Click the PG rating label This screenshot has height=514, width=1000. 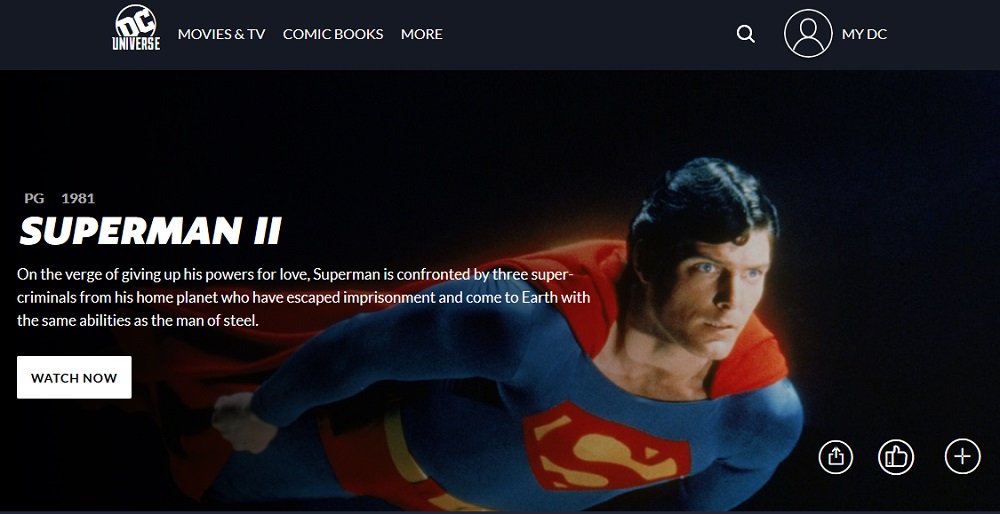tap(34, 198)
